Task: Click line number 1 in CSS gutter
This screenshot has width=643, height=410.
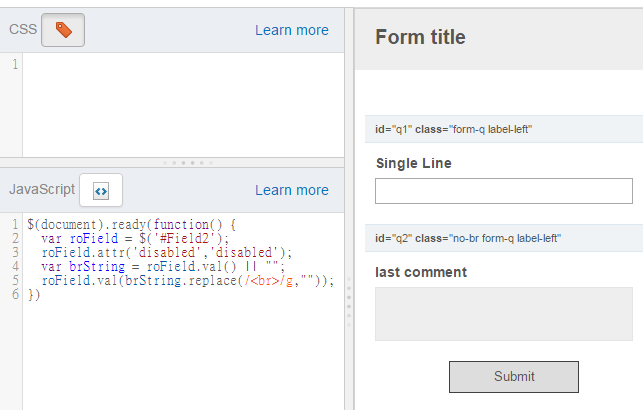Action: click(x=15, y=64)
